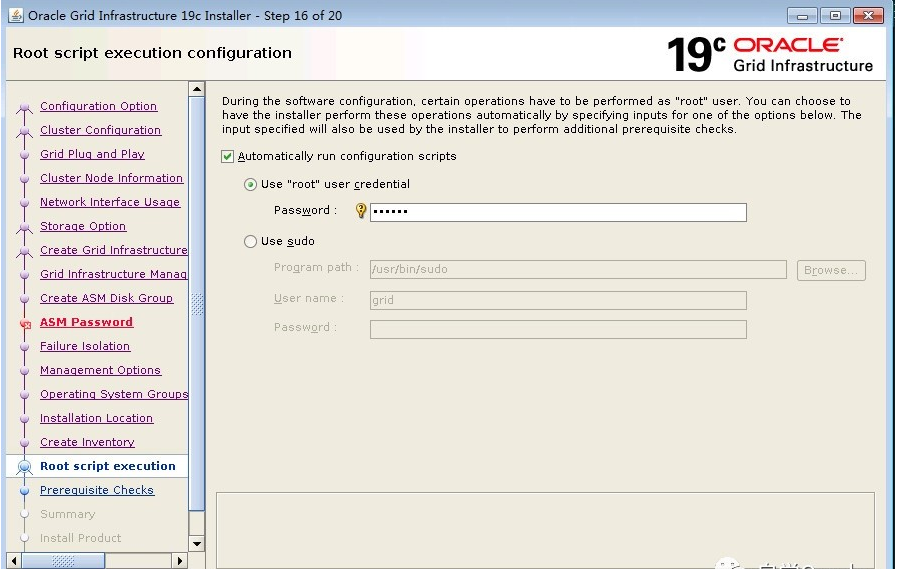Image resolution: width=897 pixels, height=569 pixels.
Task: Open the Create Inventory step
Action: [87, 442]
